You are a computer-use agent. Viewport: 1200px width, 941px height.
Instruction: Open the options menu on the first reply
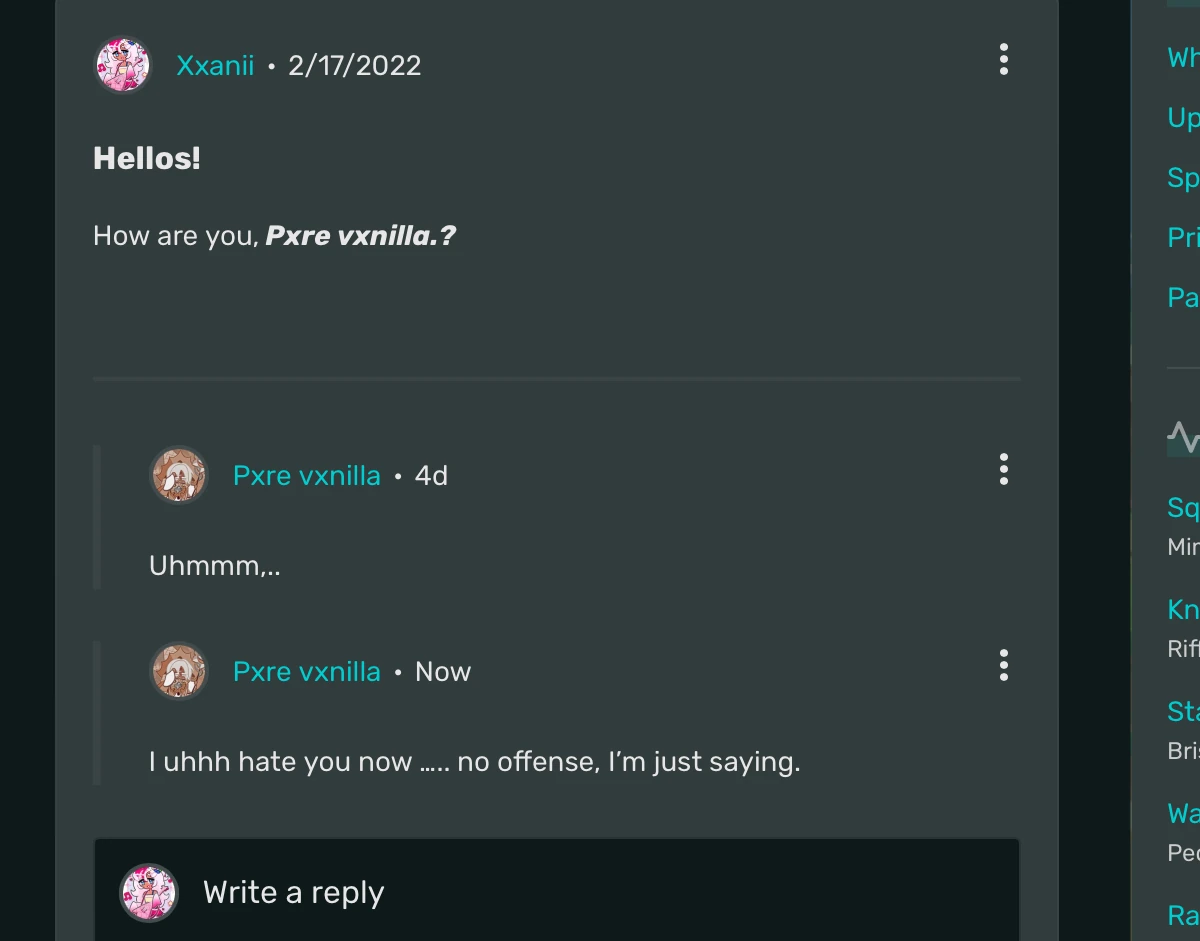pyautogui.click(x=1003, y=470)
